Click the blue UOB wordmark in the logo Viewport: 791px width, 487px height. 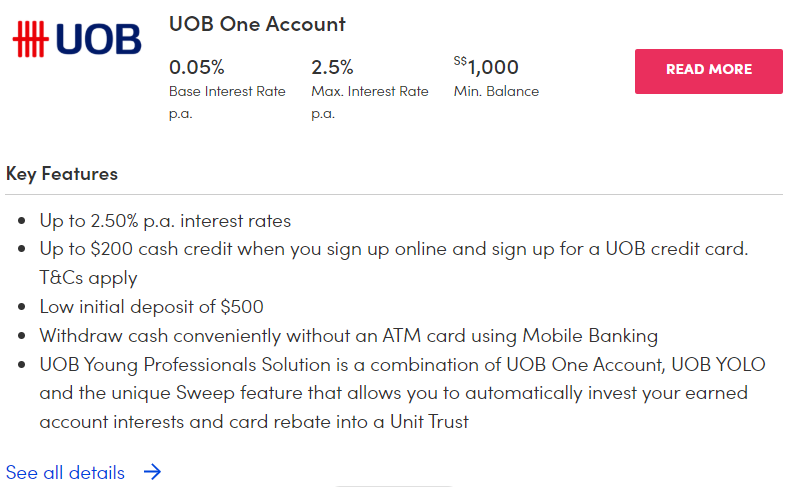[98, 38]
